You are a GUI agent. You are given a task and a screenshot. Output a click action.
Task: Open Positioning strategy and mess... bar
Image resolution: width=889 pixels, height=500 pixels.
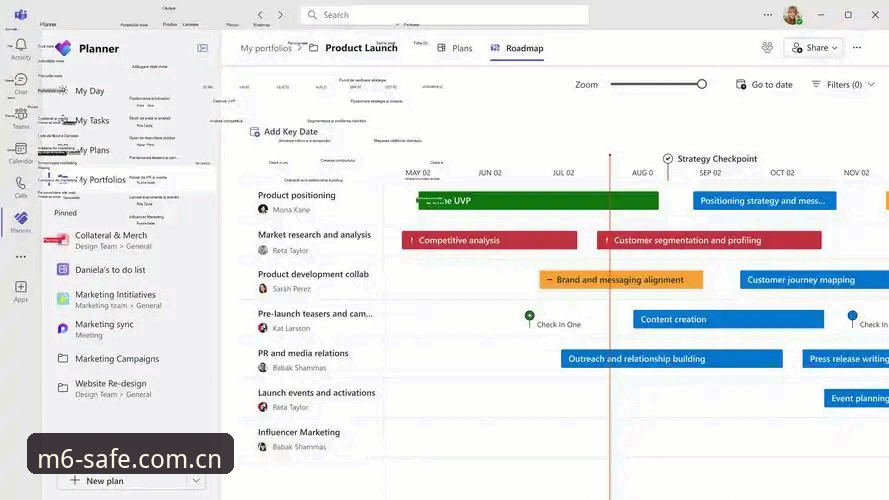click(764, 201)
